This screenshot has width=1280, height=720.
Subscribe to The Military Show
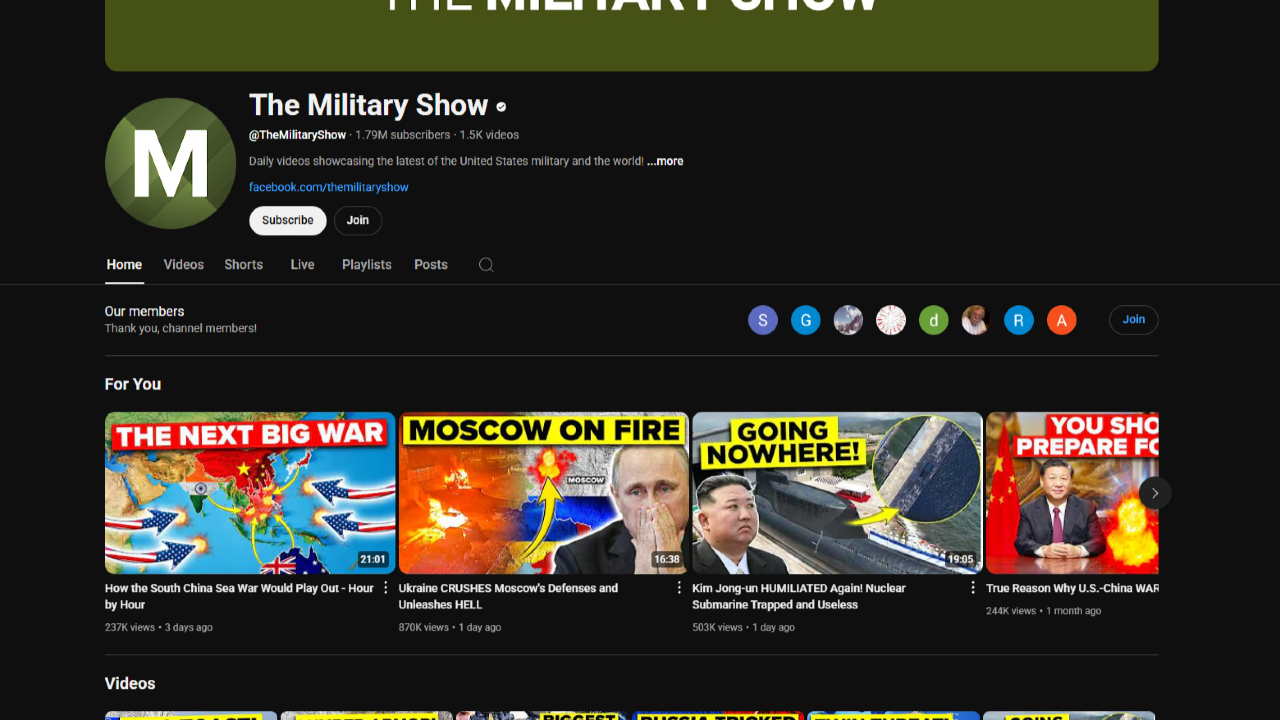click(287, 220)
